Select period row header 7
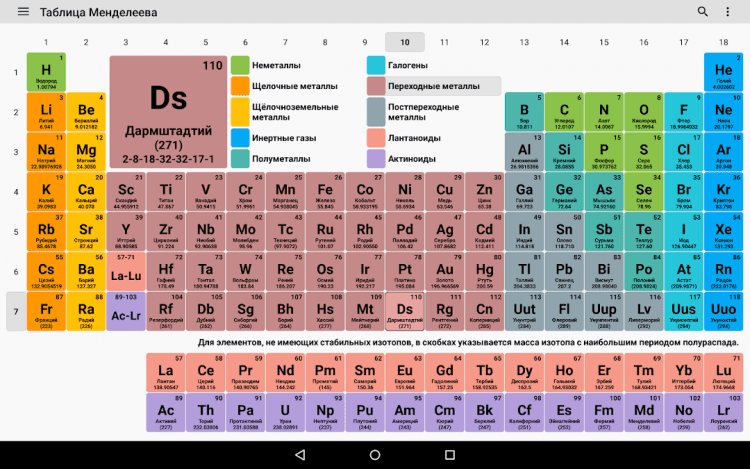Screen dimensions: 750x469 coord(16,312)
